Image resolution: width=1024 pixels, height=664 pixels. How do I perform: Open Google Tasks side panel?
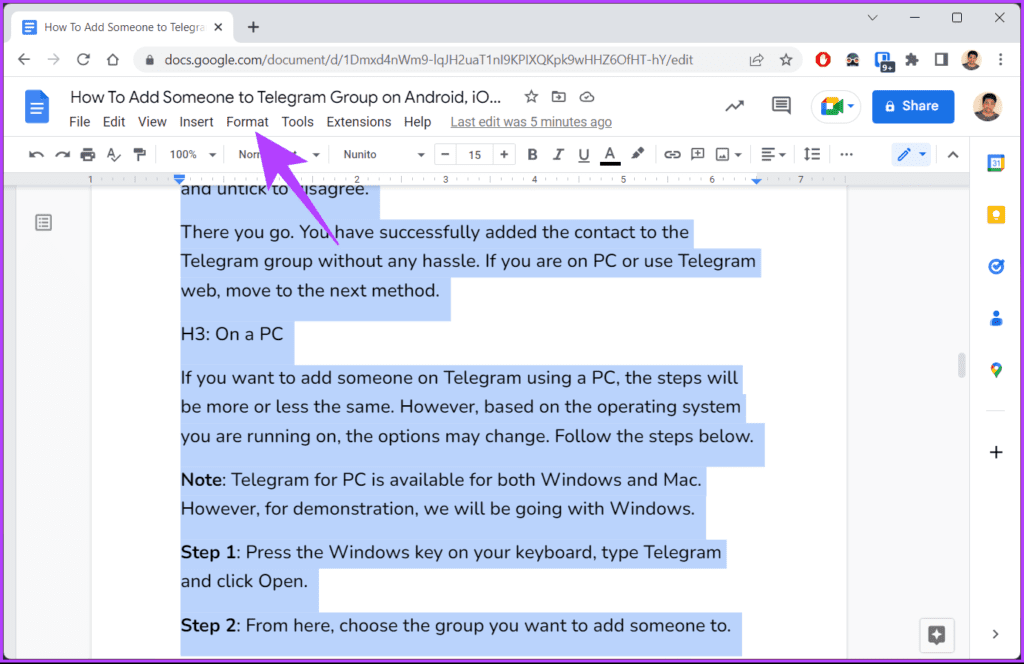point(996,266)
